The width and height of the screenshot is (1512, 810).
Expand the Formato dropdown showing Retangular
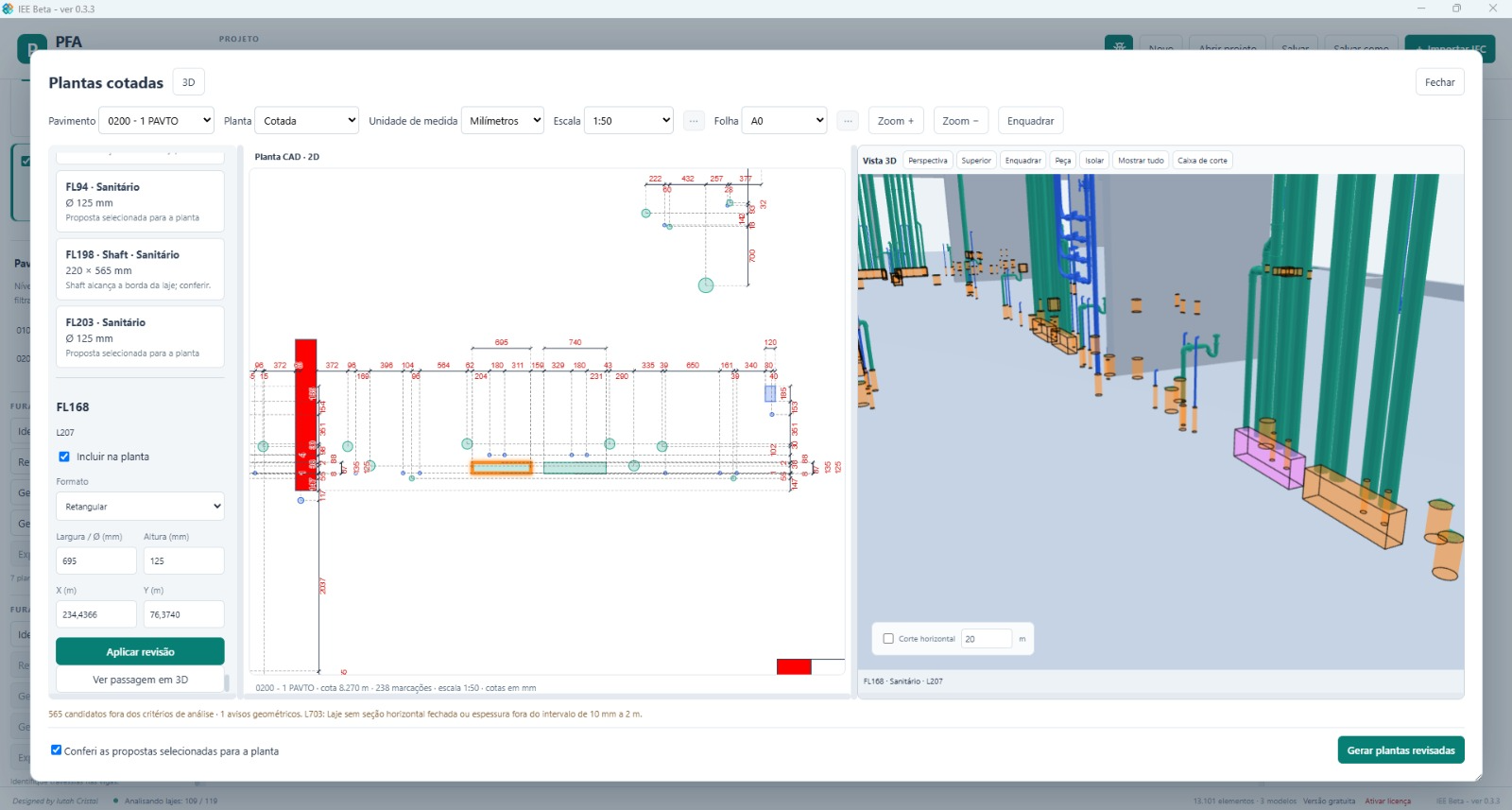click(x=140, y=507)
